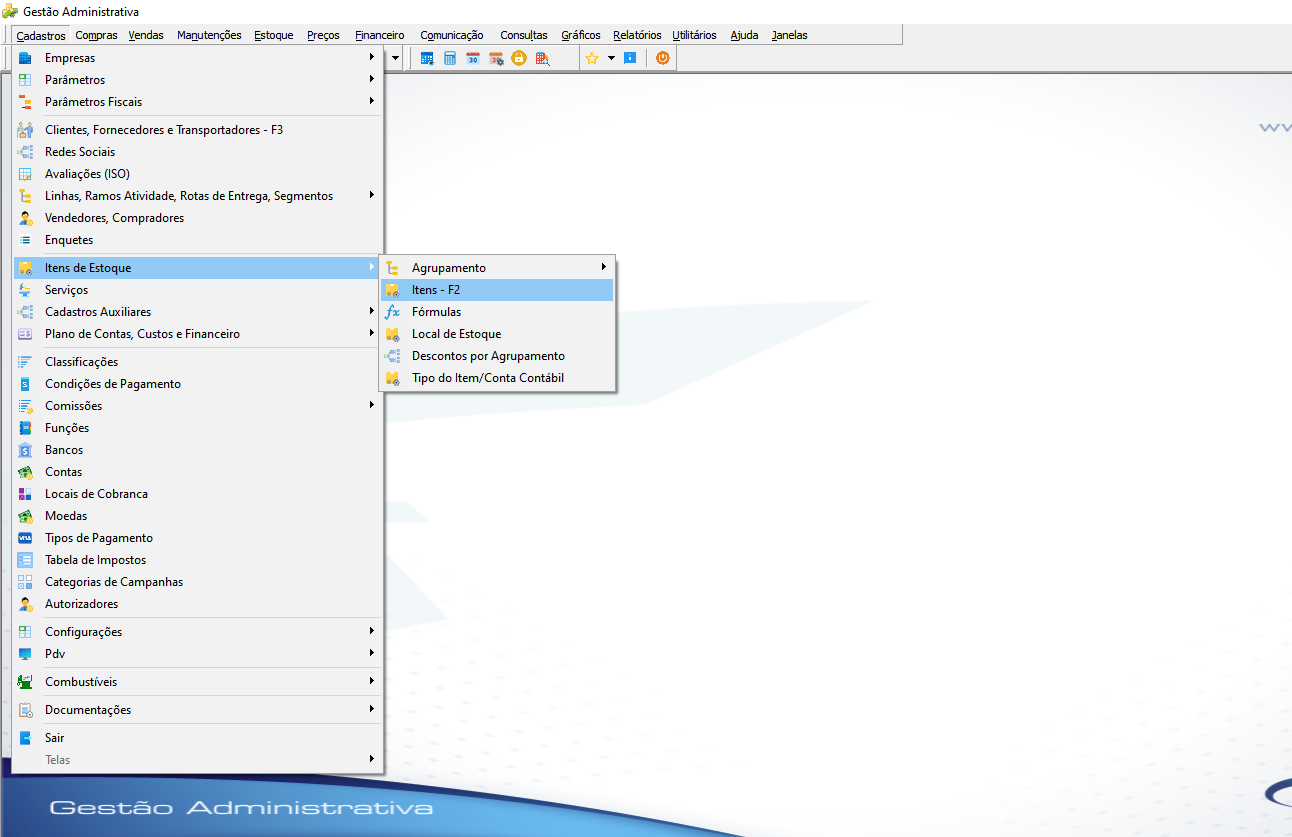This screenshot has width=1292, height=837.
Task: Click the calendar 30 toolbar icon
Action: [x=473, y=58]
